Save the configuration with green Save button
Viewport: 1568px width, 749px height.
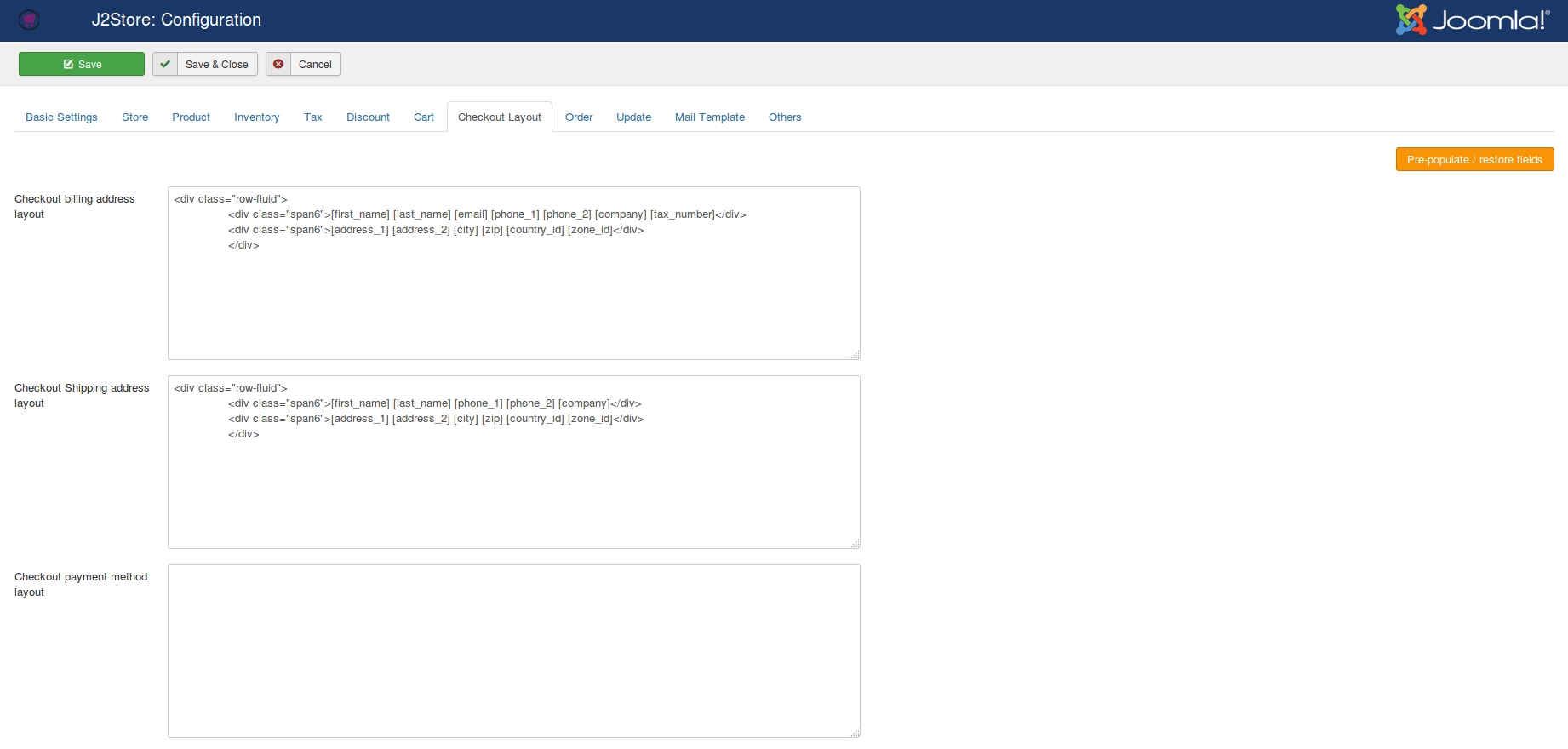82,64
